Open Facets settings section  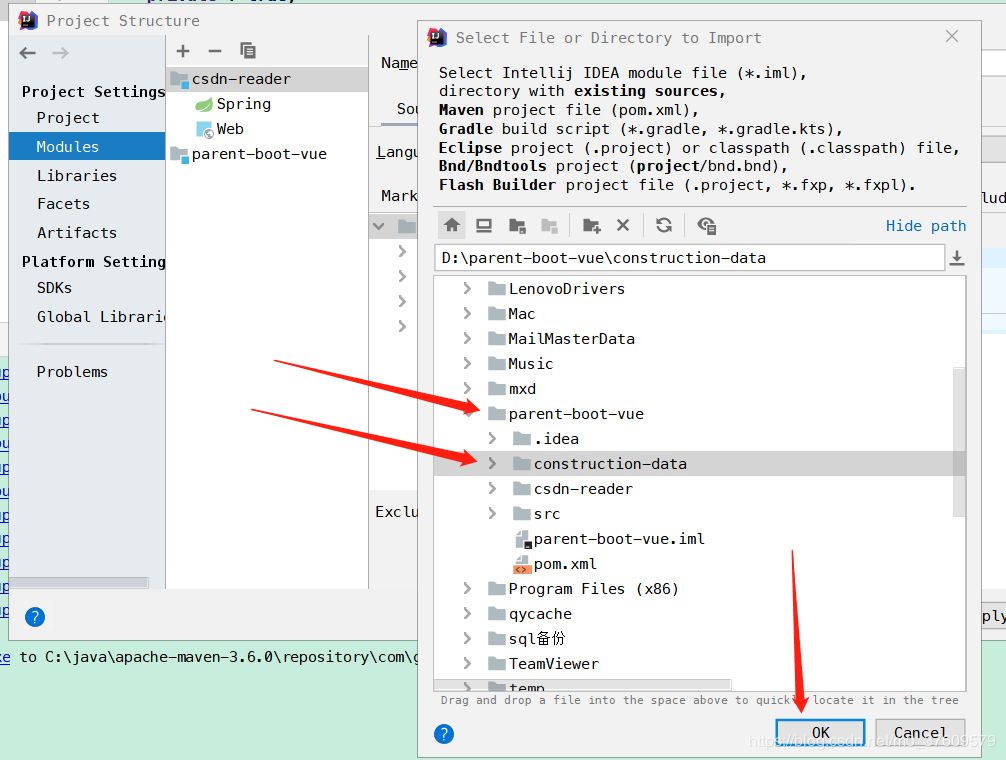pos(63,204)
